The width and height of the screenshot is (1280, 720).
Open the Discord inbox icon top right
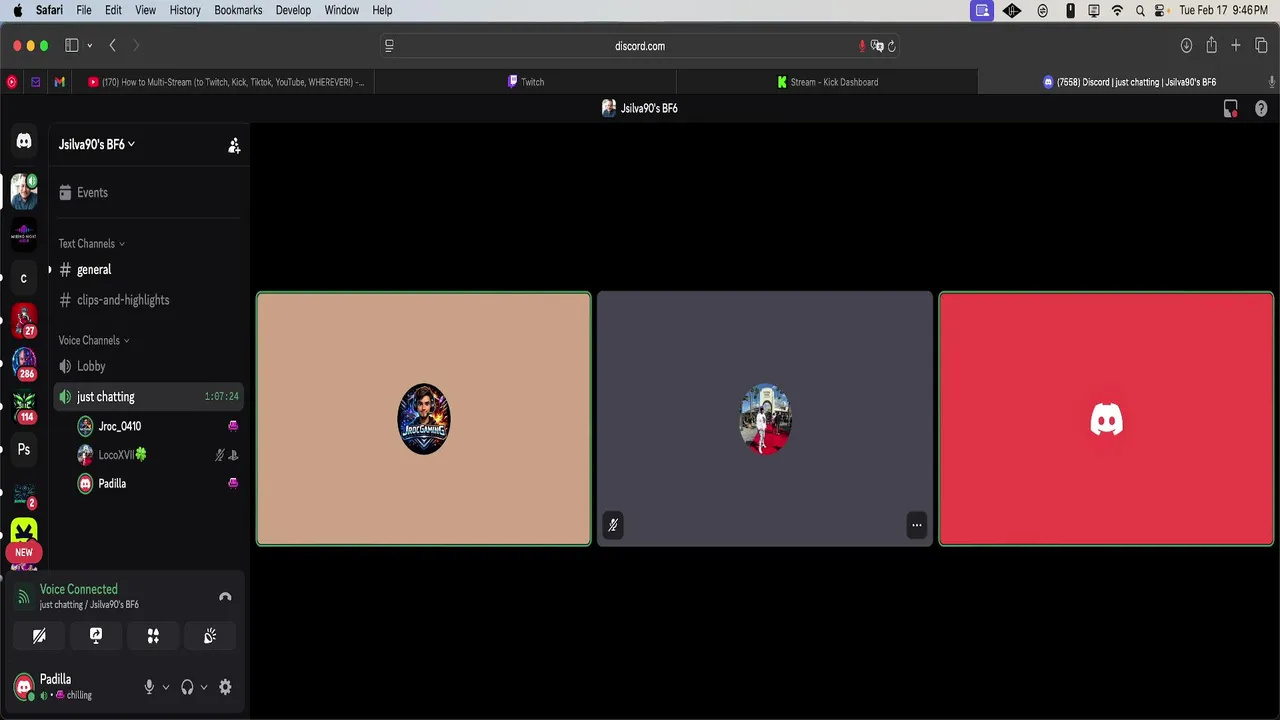1231,109
